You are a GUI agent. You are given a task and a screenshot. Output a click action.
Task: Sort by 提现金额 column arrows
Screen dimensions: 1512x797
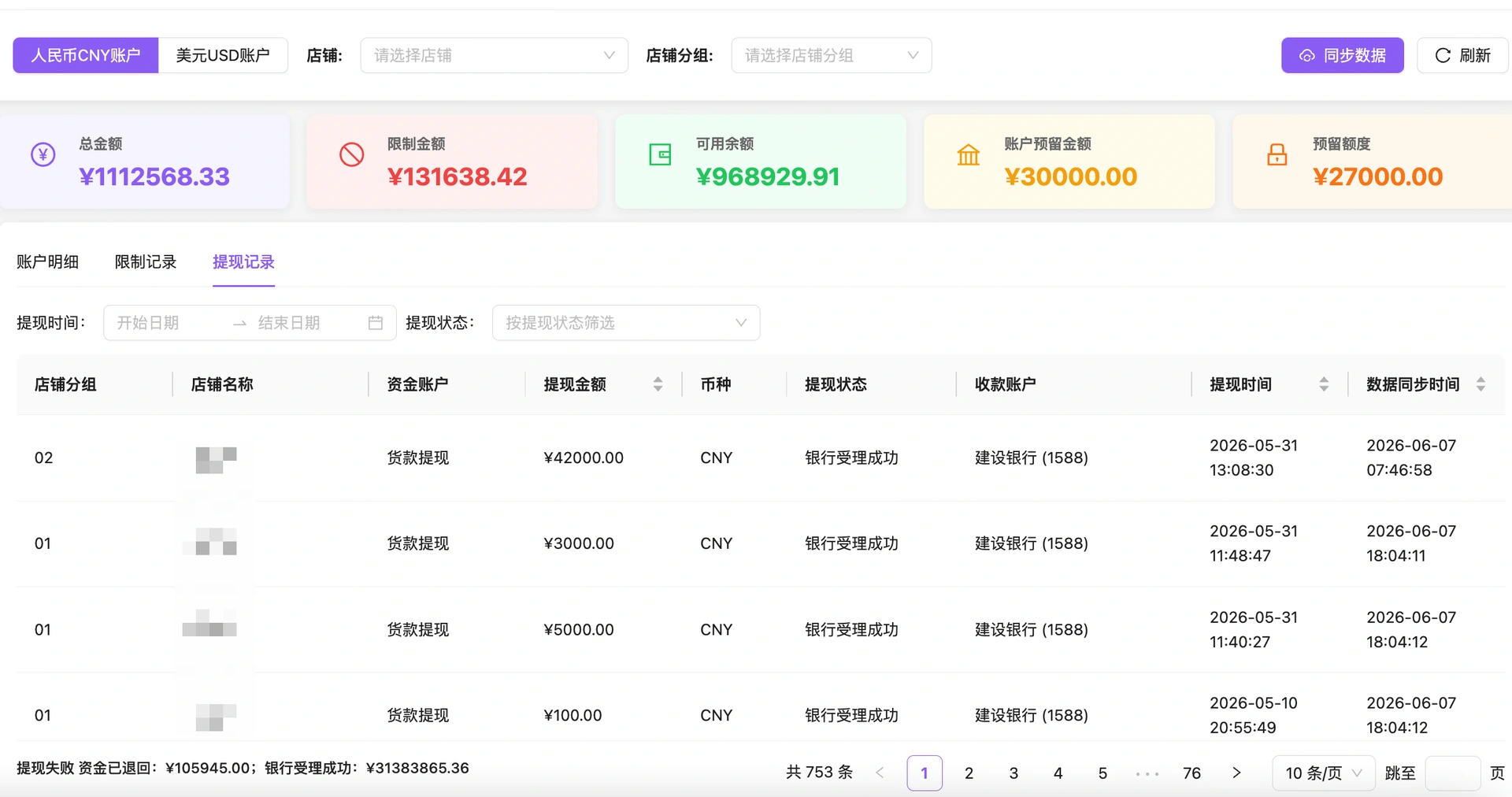point(658,384)
